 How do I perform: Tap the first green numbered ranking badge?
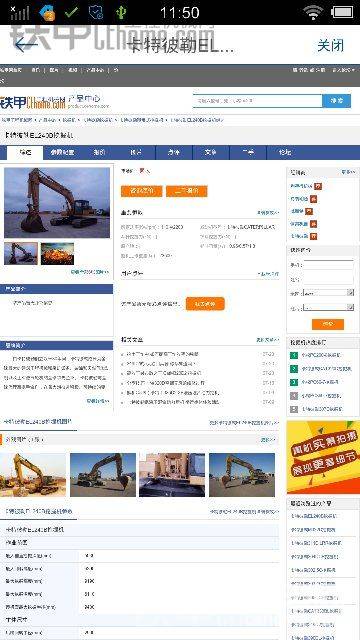point(294,355)
